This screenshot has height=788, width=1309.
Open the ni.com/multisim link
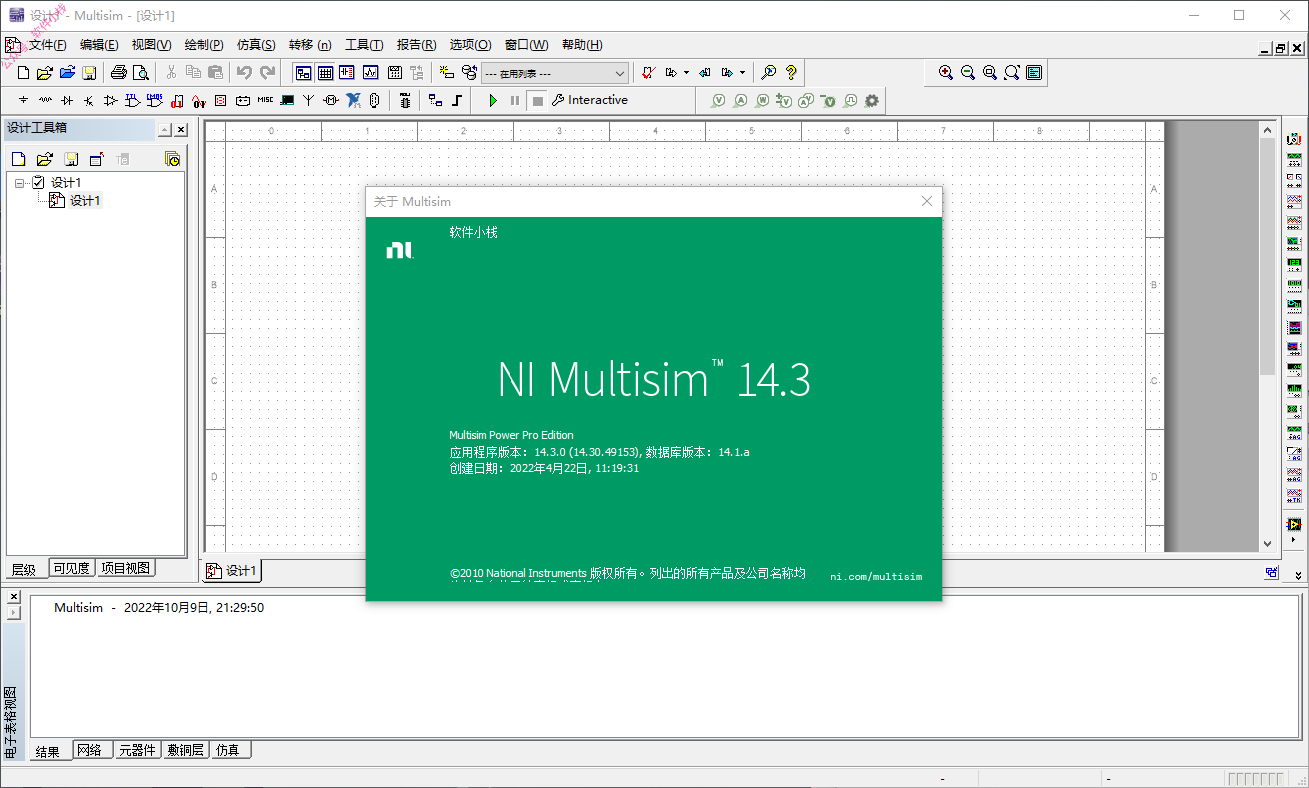click(x=876, y=577)
